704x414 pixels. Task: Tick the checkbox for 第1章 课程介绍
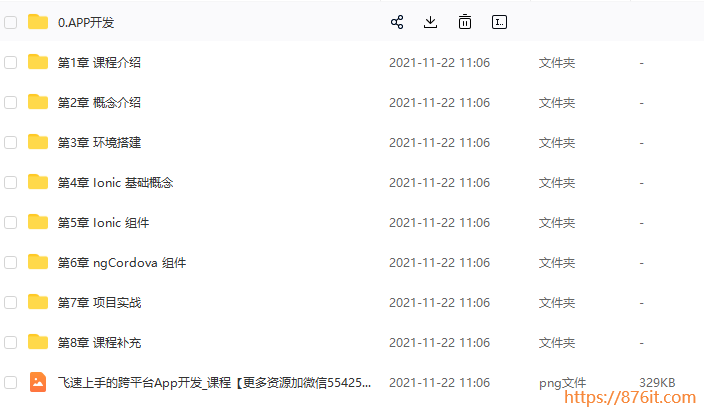coord(11,62)
